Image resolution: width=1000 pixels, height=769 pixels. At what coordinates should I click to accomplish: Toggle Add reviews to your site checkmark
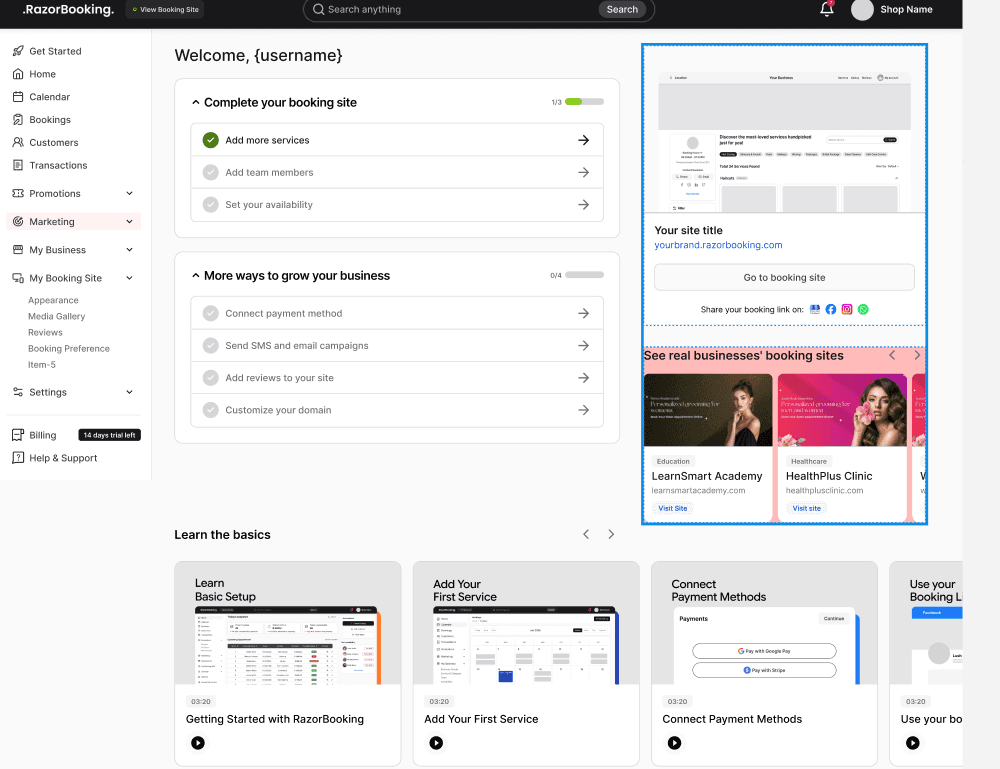coord(210,377)
